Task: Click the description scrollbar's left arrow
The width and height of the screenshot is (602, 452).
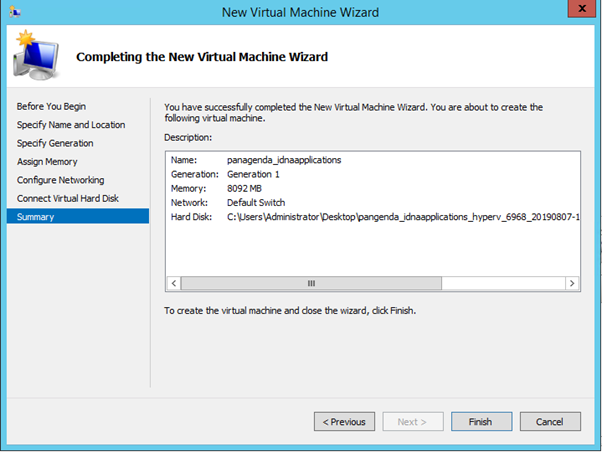Action: 174,283
